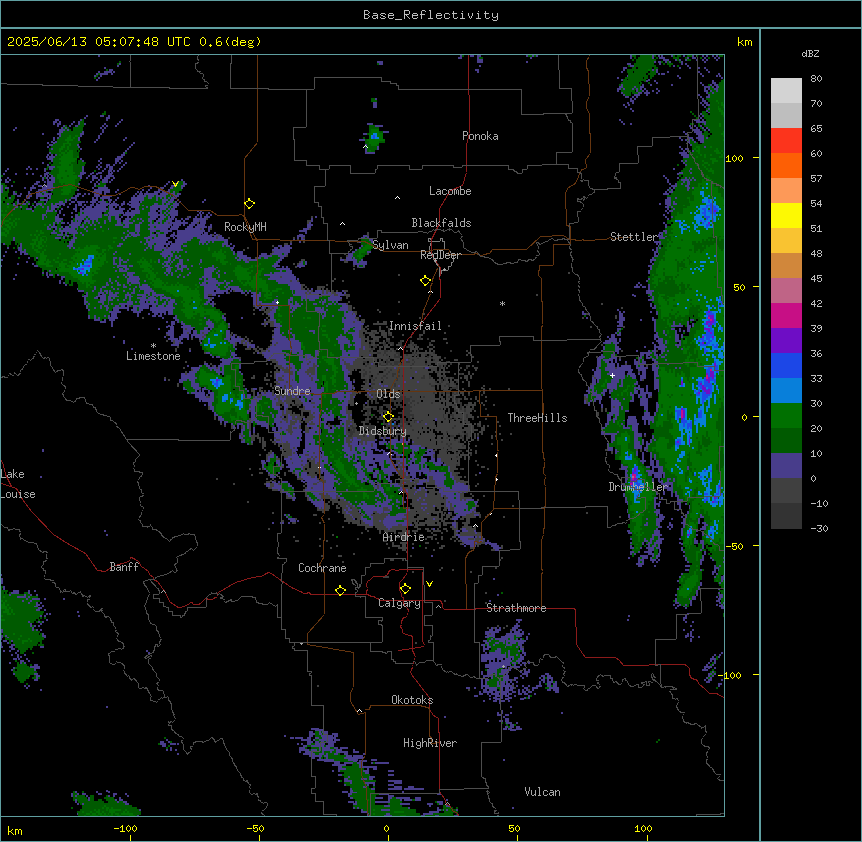The image size is (862, 842).
Task: Click the Drumheller city label
Action: [638, 488]
